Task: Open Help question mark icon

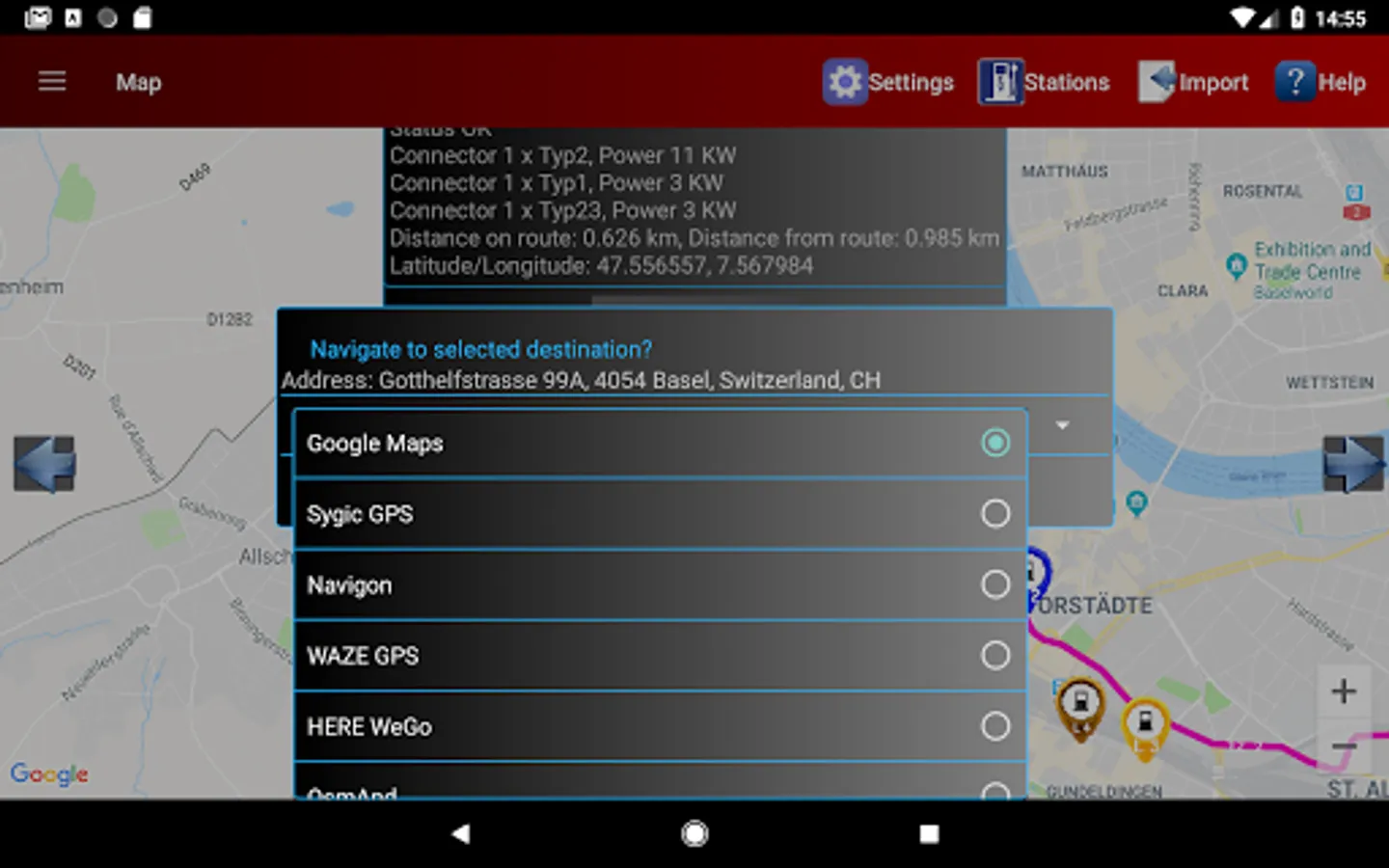Action: [1295, 82]
